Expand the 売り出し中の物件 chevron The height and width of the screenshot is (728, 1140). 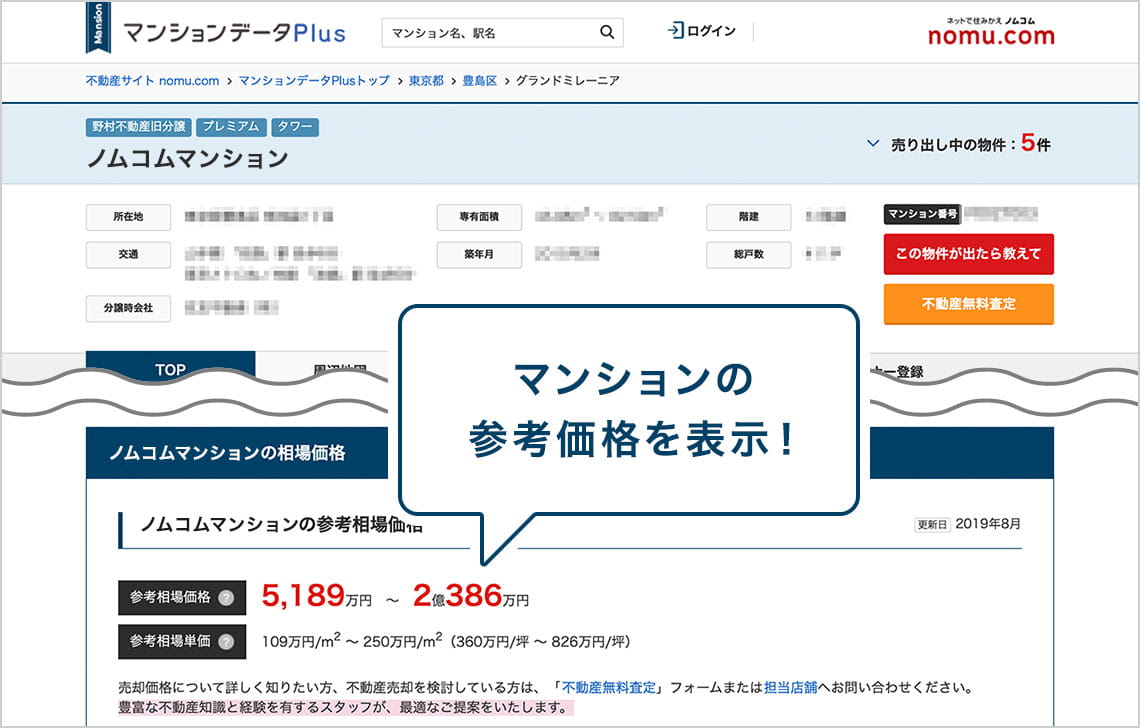point(873,144)
